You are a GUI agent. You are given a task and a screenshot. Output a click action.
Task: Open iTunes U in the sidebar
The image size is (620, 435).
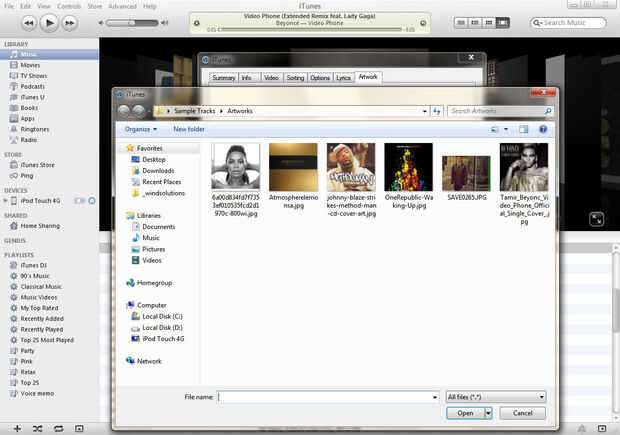pyautogui.click(x=32, y=97)
